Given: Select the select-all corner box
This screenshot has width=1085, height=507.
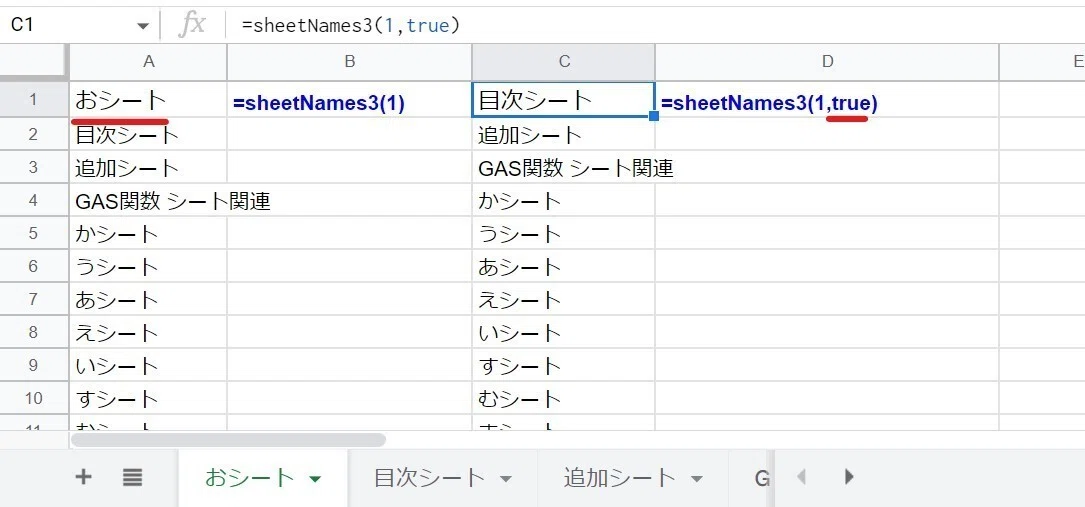Looking at the screenshot, I should (34, 62).
